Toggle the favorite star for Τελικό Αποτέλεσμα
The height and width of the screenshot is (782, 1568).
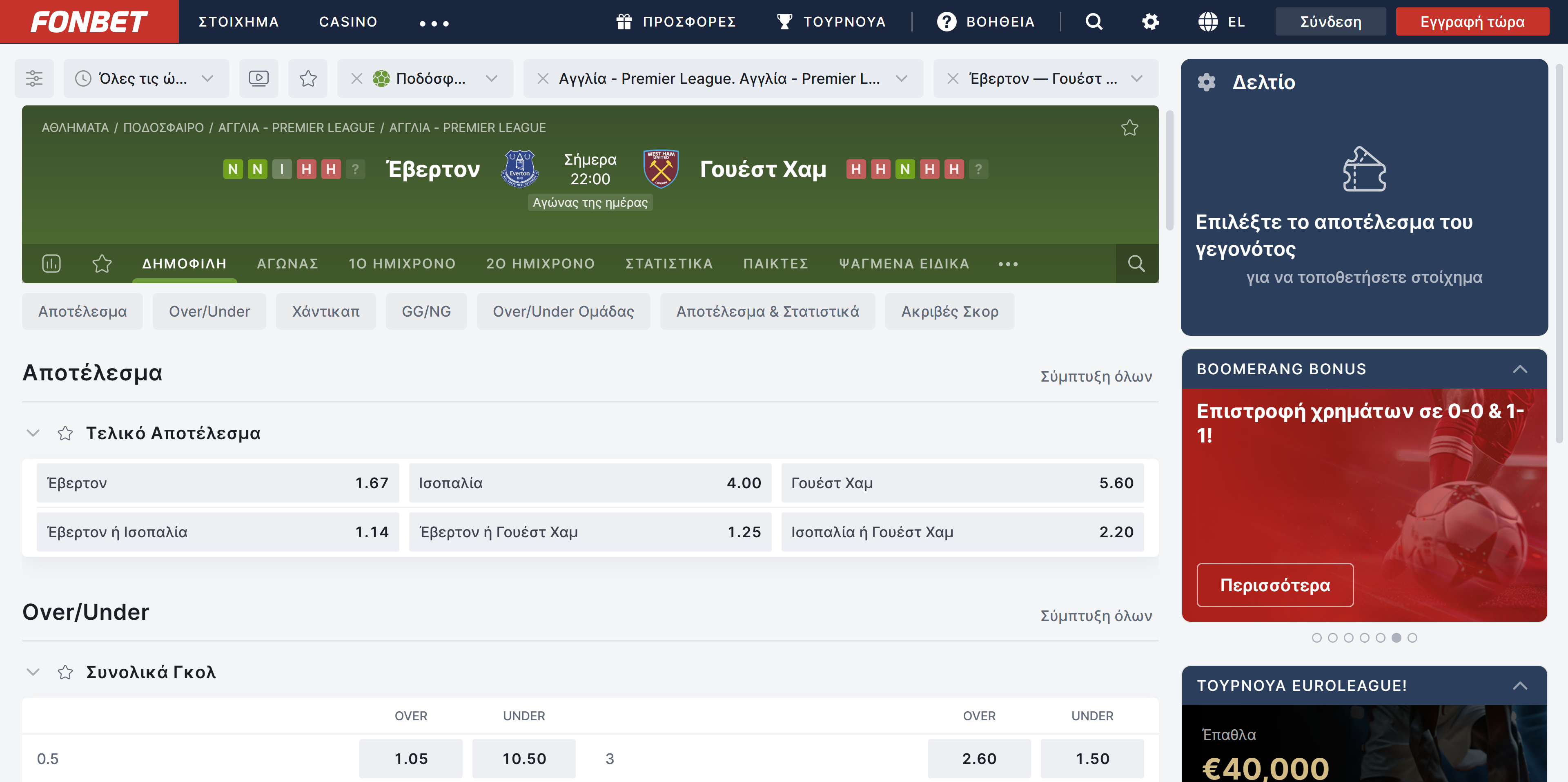65,433
